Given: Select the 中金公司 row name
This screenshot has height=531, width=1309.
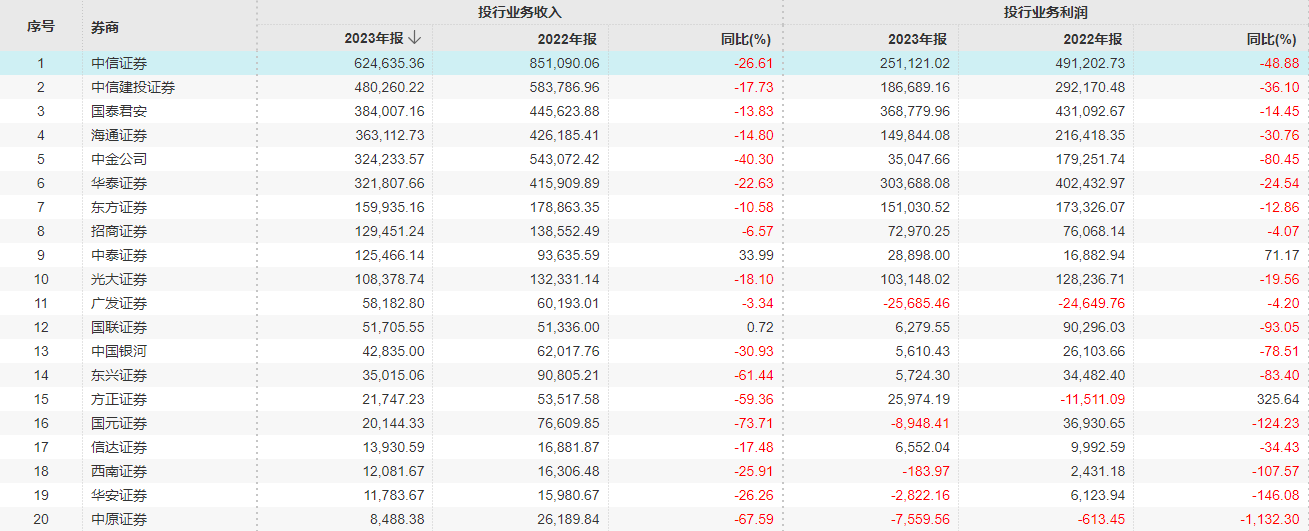Looking at the screenshot, I should 118,159.
